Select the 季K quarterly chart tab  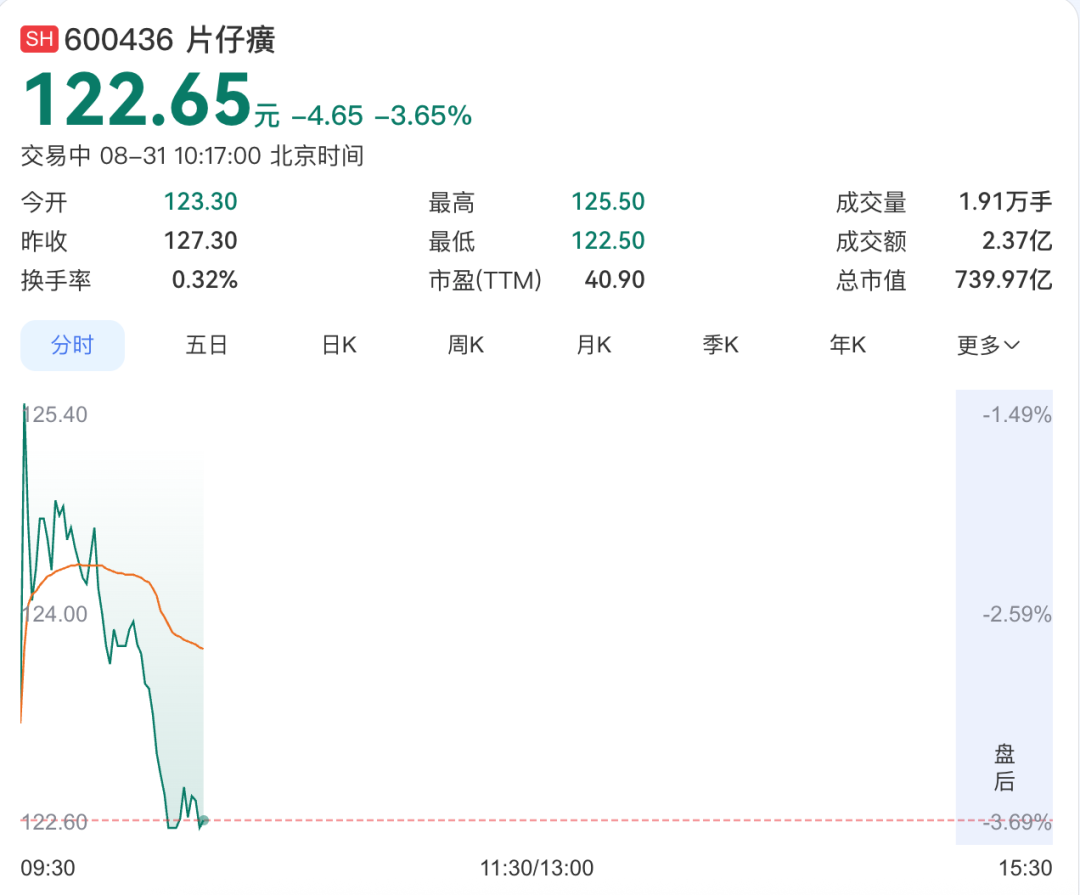tap(720, 345)
